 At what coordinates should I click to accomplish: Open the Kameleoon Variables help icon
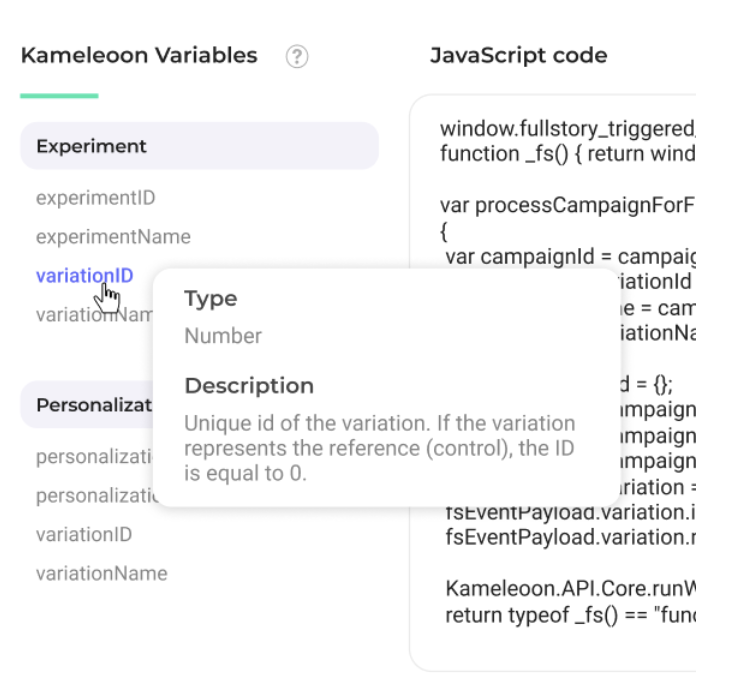pos(297,57)
